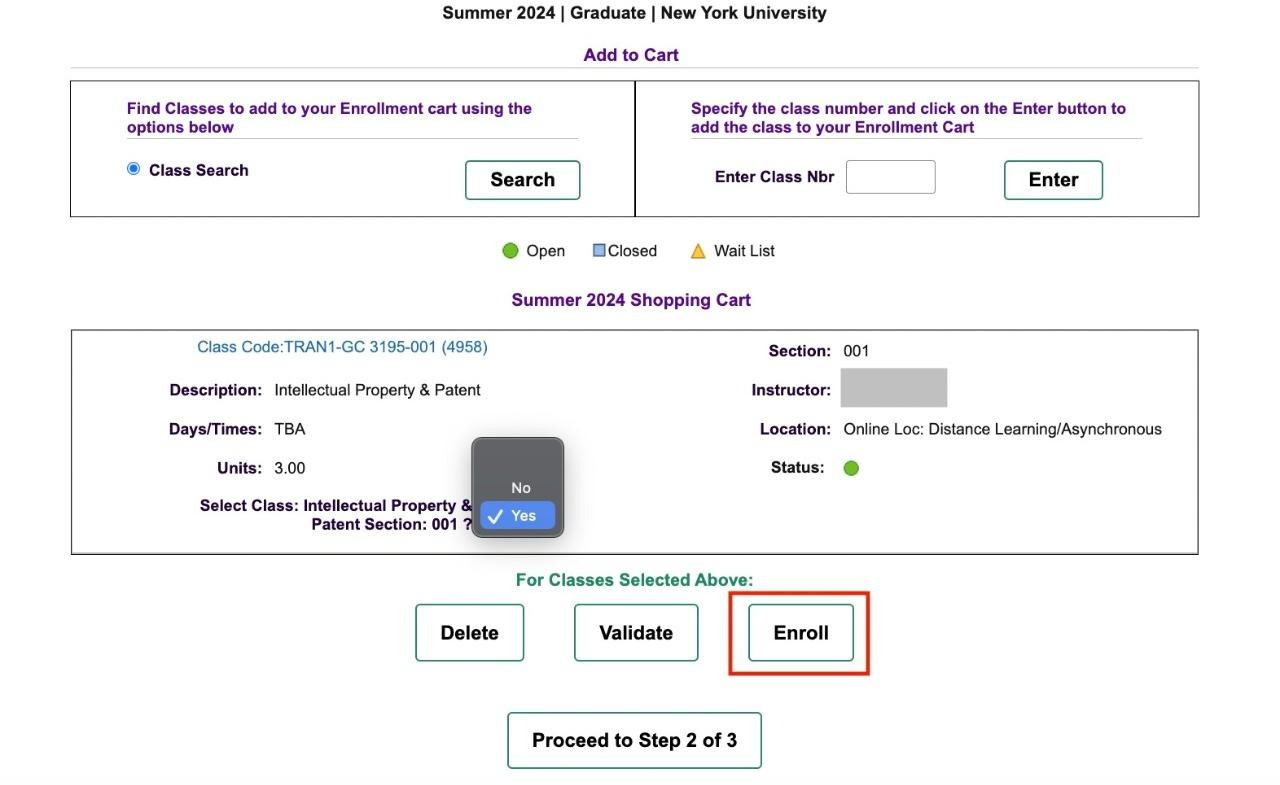
Task: Click inside the Enter Class Nbr field
Action: coord(890,177)
